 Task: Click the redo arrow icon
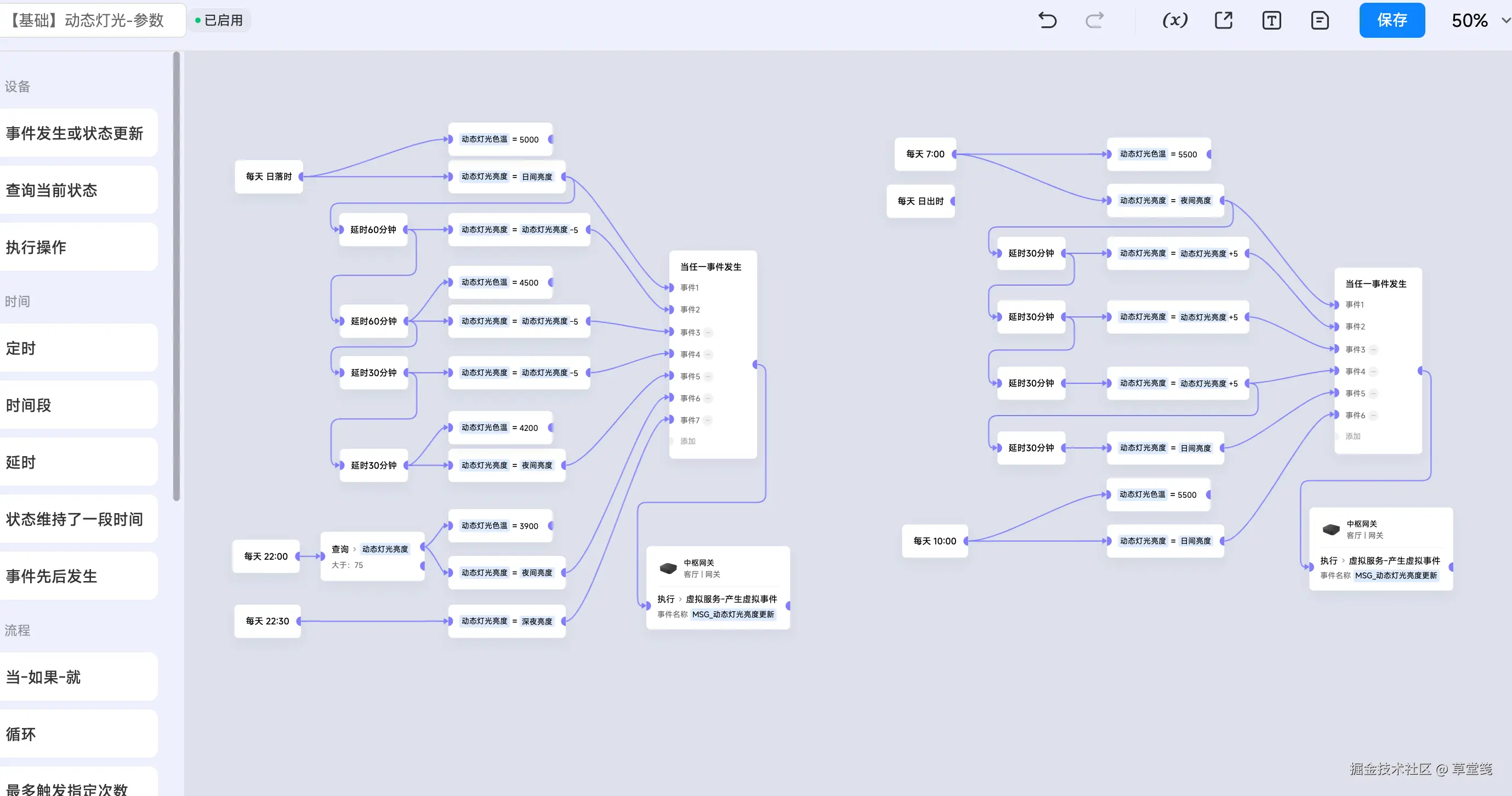click(1095, 20)
